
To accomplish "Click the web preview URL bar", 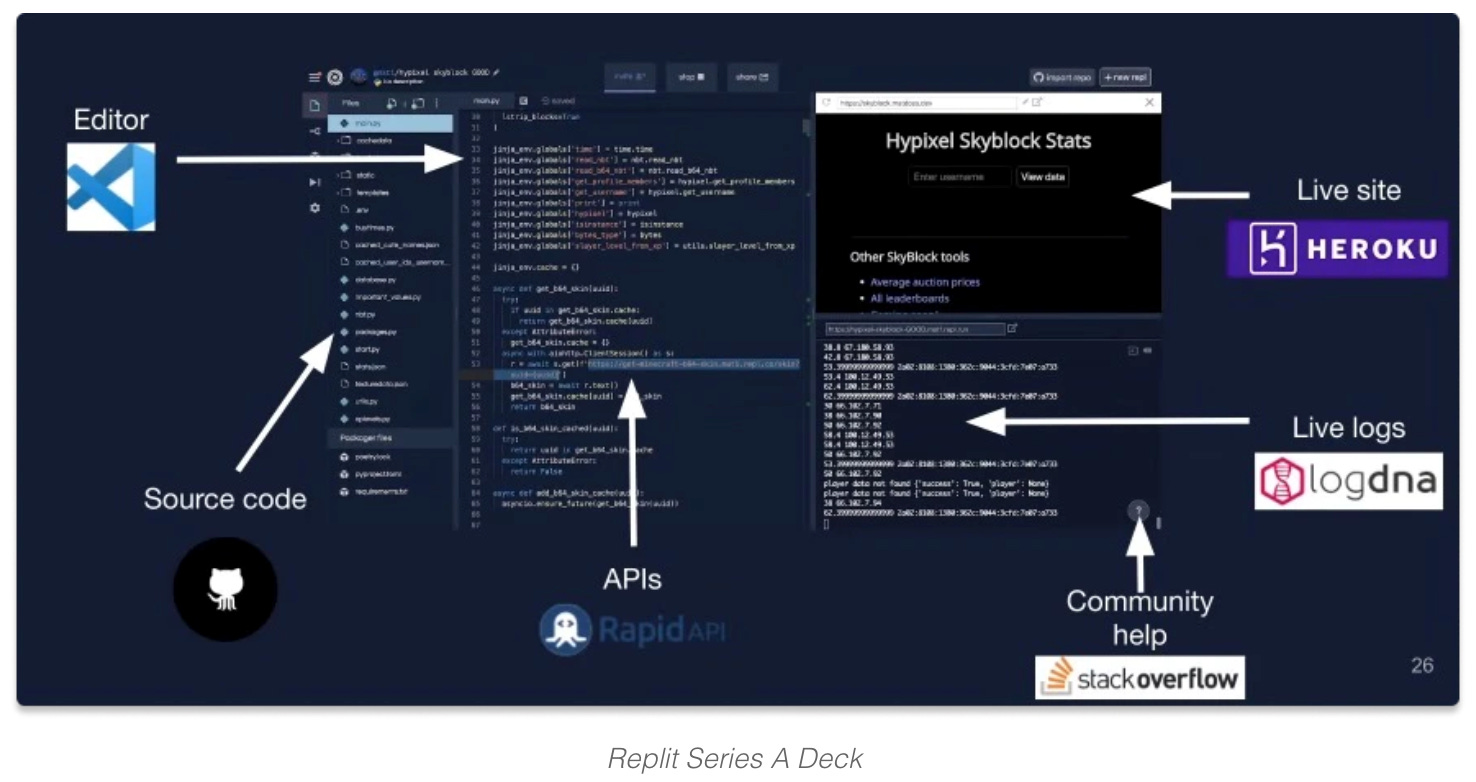I will coord(925,102).
